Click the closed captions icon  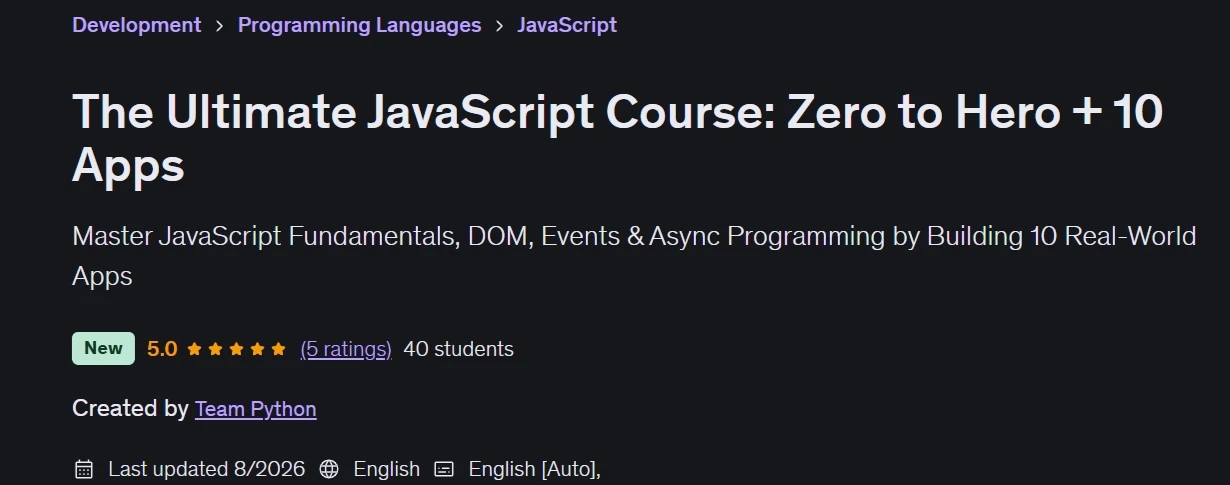pos(444,469)
